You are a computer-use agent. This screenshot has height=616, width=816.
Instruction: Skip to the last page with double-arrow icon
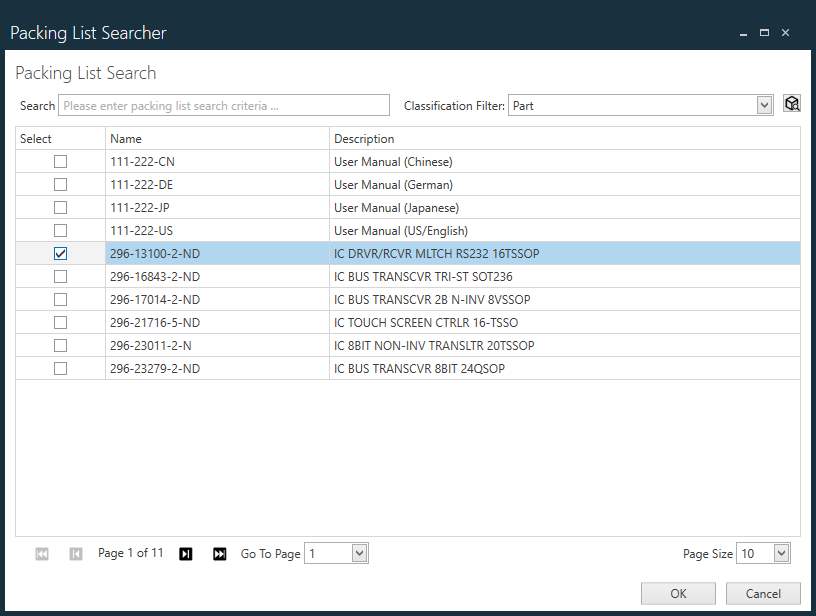(219, 553)
